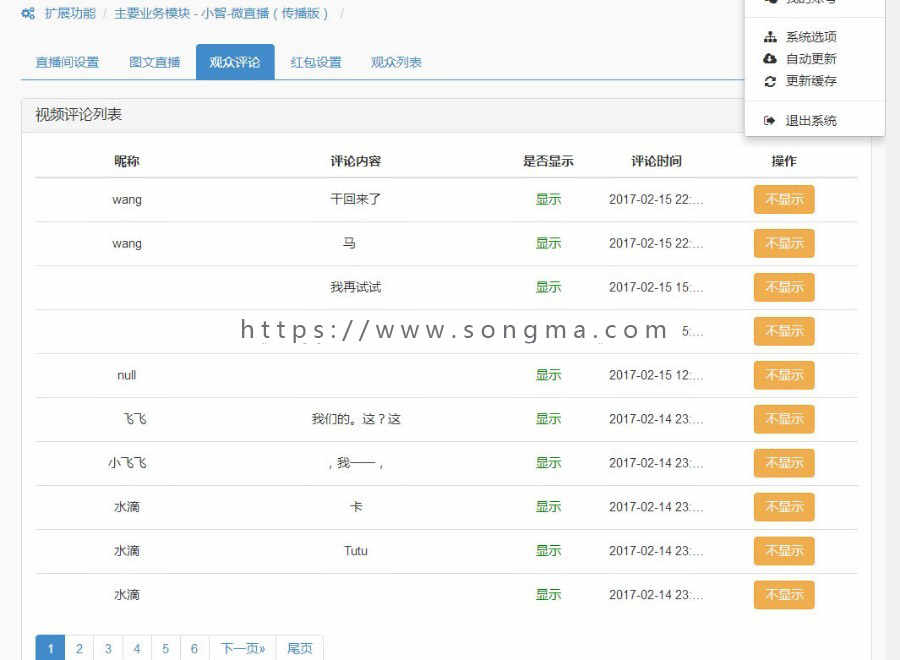900x660 pixels.
Task: Click the Tutu comment text
Action: pos(356,551)
